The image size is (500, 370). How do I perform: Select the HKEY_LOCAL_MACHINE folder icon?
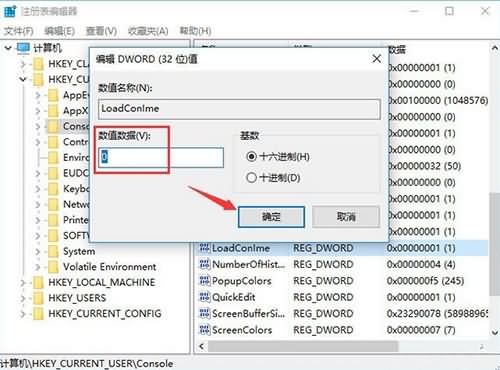point(38,282)
